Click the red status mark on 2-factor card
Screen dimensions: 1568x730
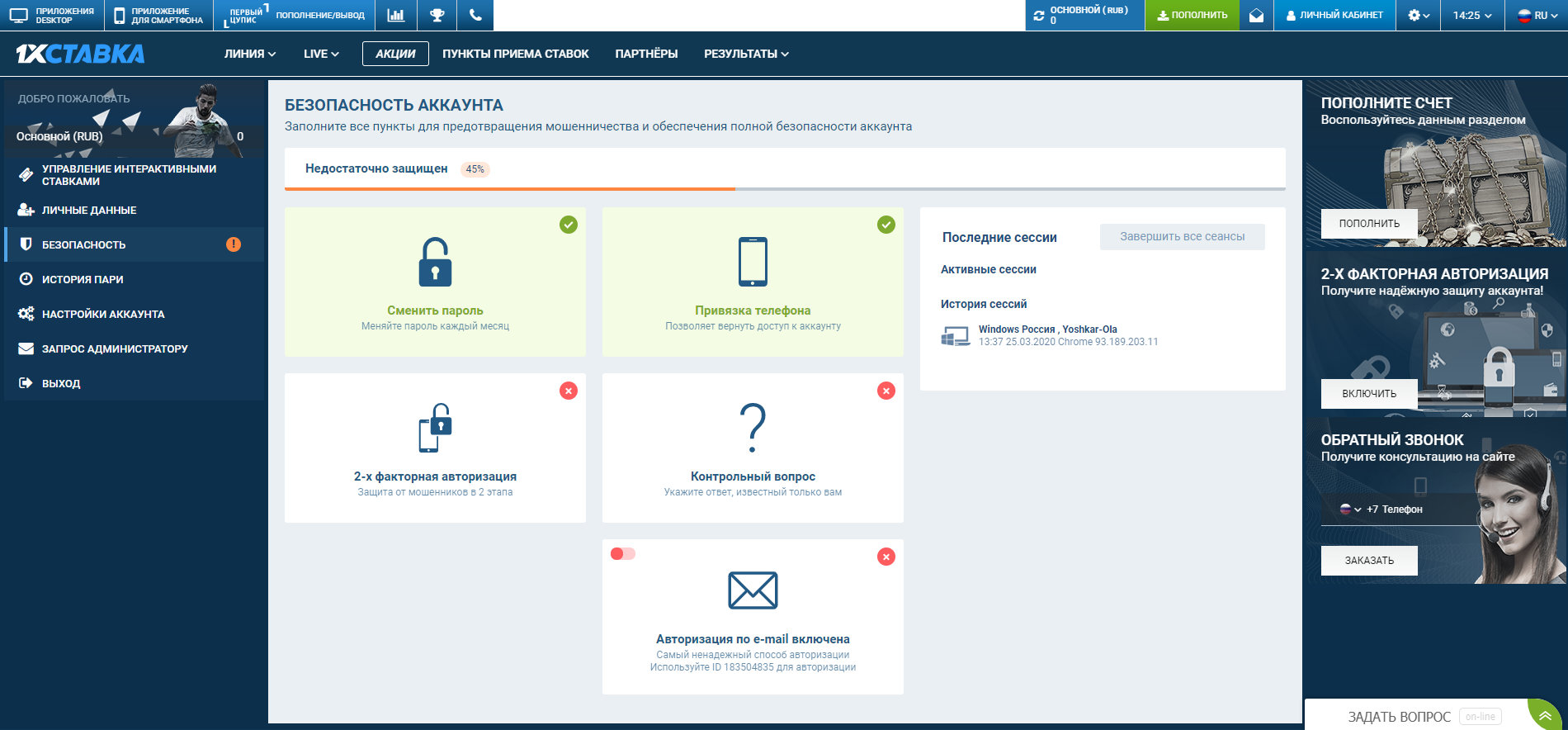tap(569, 391)
